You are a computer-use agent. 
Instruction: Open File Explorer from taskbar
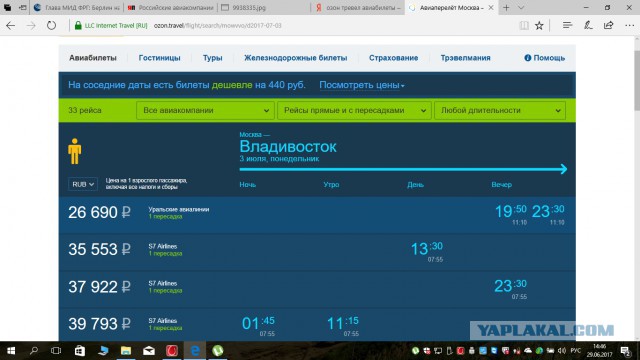pos(126,351)
